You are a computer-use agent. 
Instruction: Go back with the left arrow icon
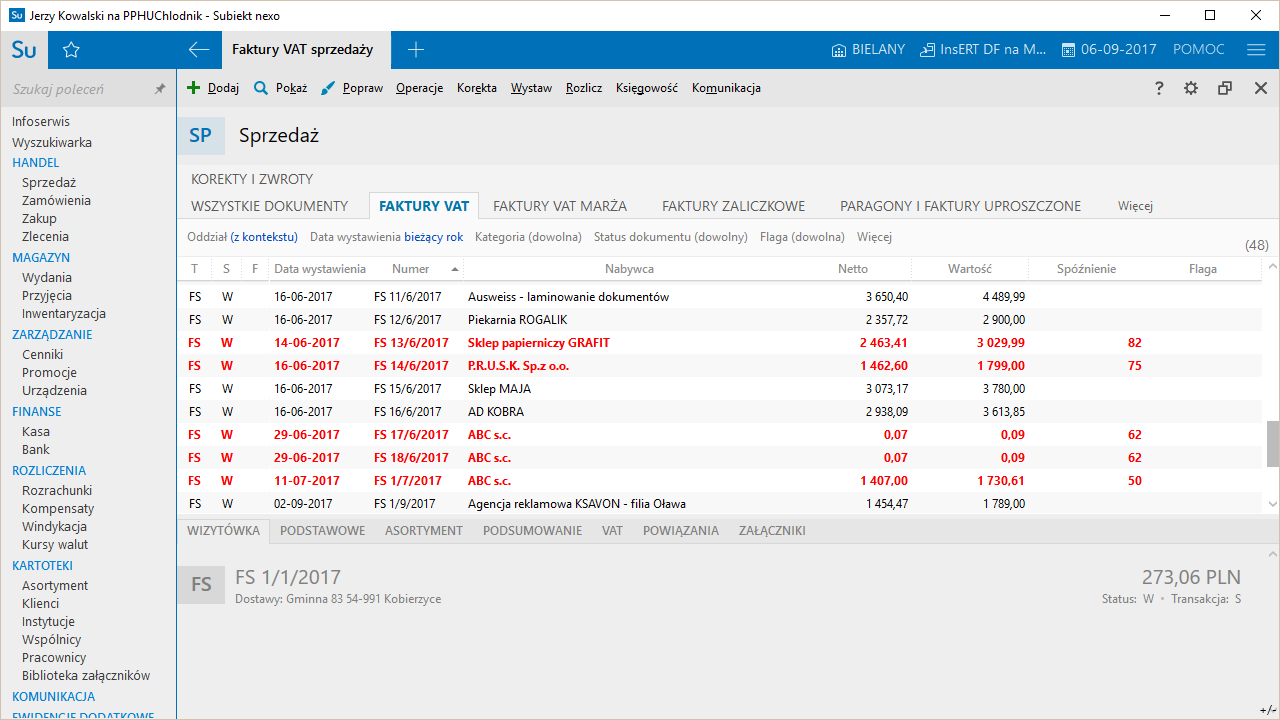point(199,50)
